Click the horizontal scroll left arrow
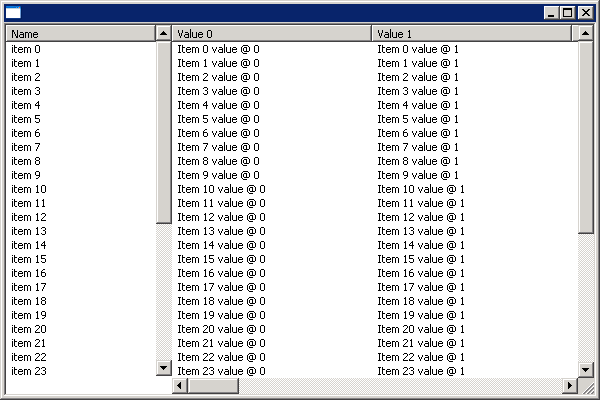This screenshot has width=600, height=400. tap(180, 385)
